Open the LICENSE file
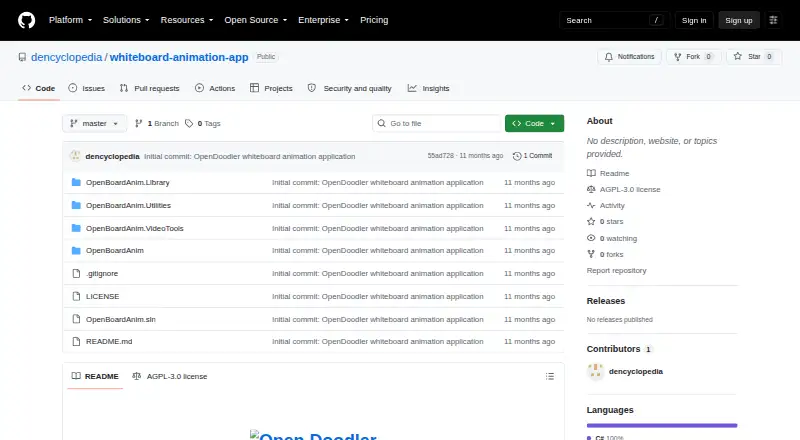The image size is (800, 440). coord(103,297)
